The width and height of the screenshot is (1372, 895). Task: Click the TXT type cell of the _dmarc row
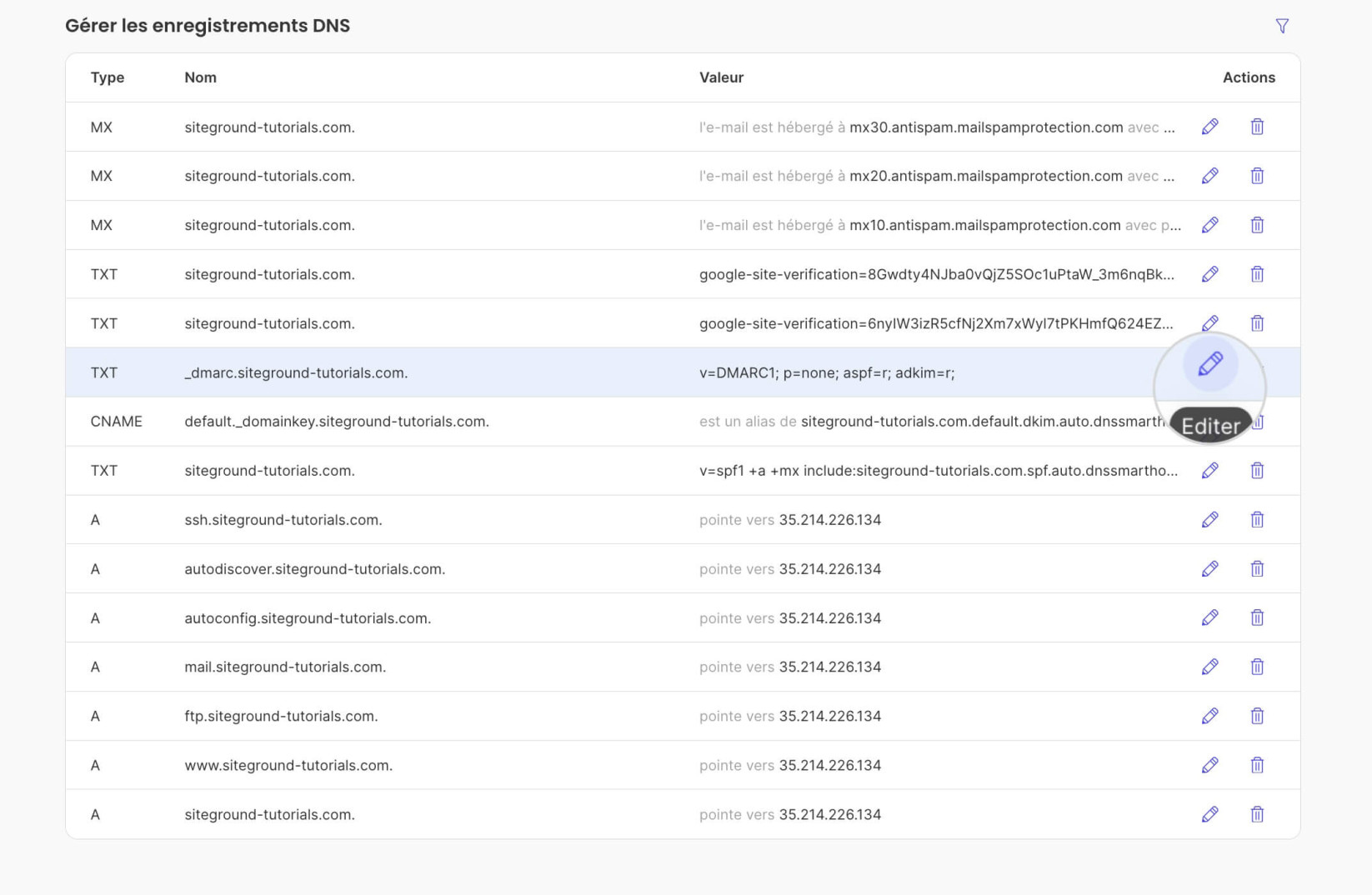click(104, 372)
